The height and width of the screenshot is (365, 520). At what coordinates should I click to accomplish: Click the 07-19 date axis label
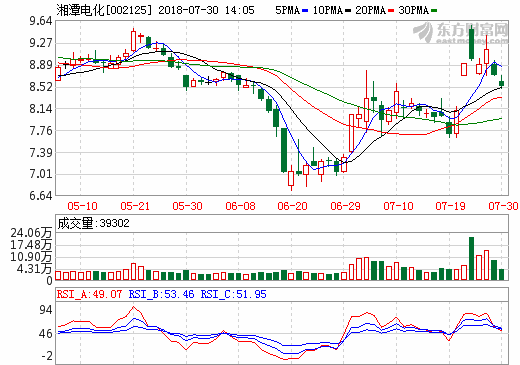(450, 206)
